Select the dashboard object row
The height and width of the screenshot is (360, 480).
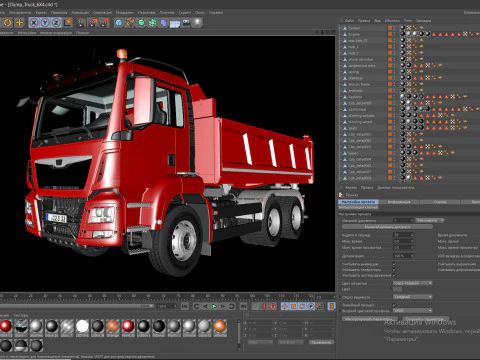pyautogui.click(x=357, y=109)
